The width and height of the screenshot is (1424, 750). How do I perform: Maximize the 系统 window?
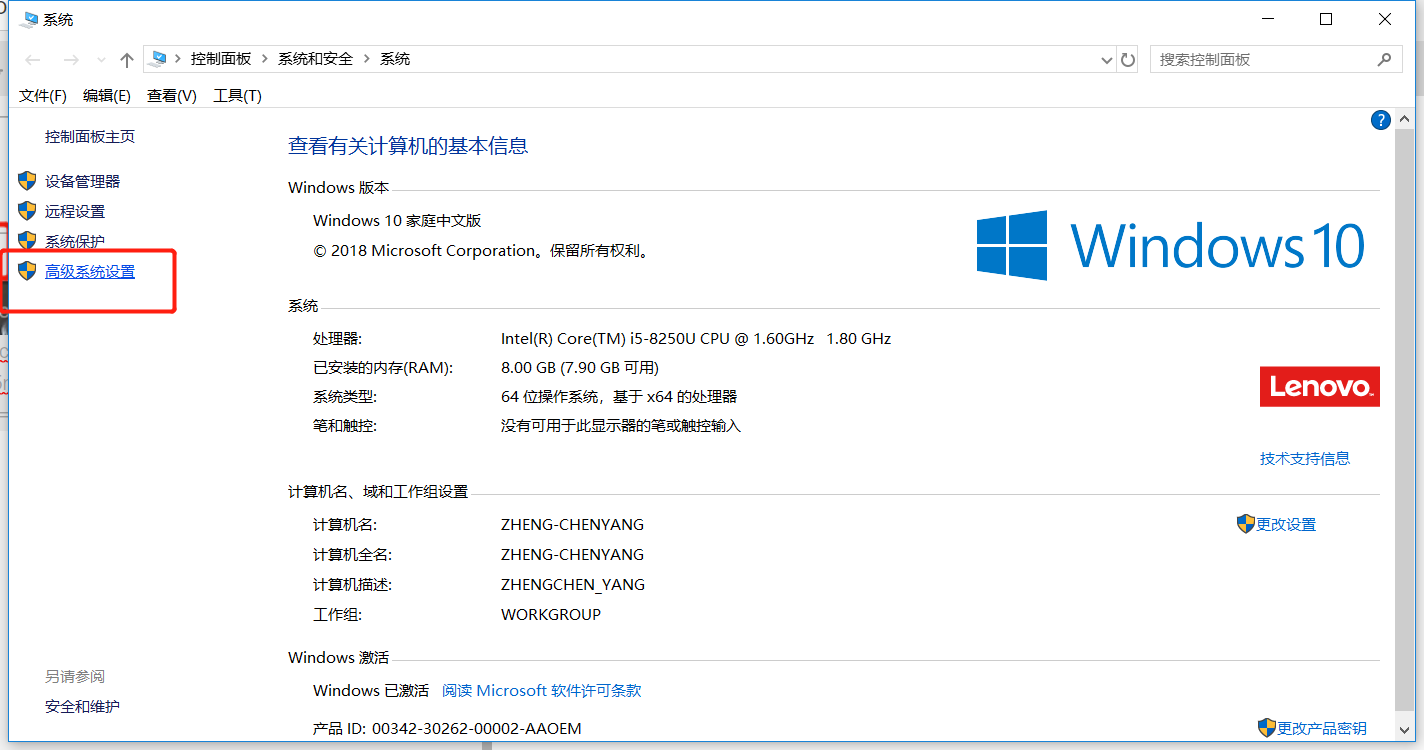coord(1326,19)
